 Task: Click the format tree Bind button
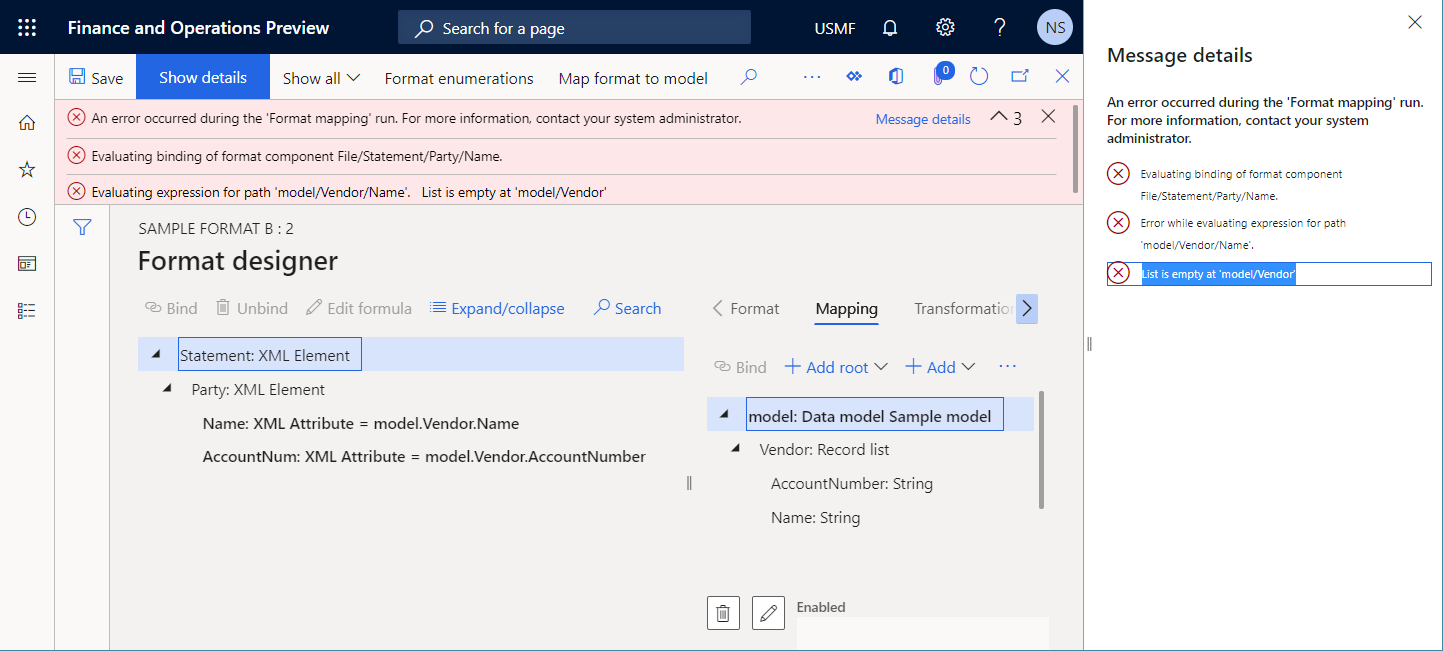point(171,308)
